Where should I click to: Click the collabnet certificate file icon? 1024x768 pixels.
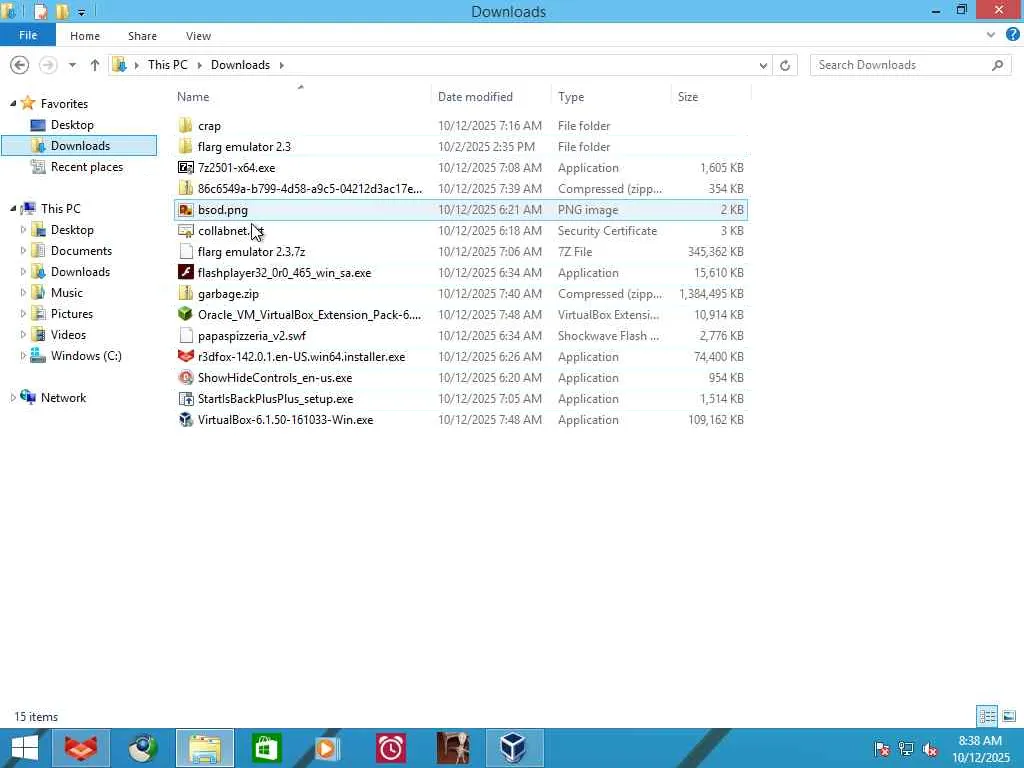[x=185, y=231]
